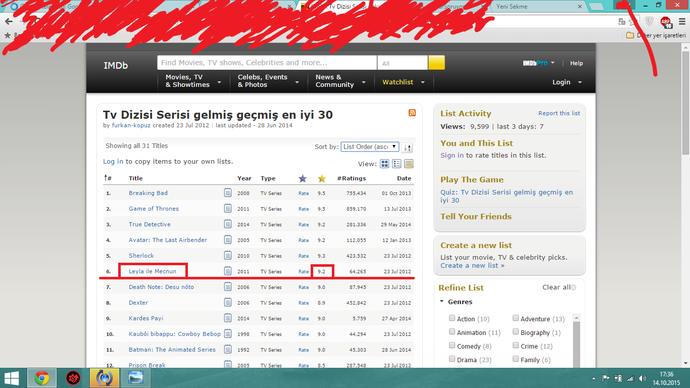Reverse sort order arrow icon
Image resolution: width=690 pixels, height=388 pixels.
(x=407, y=147)
